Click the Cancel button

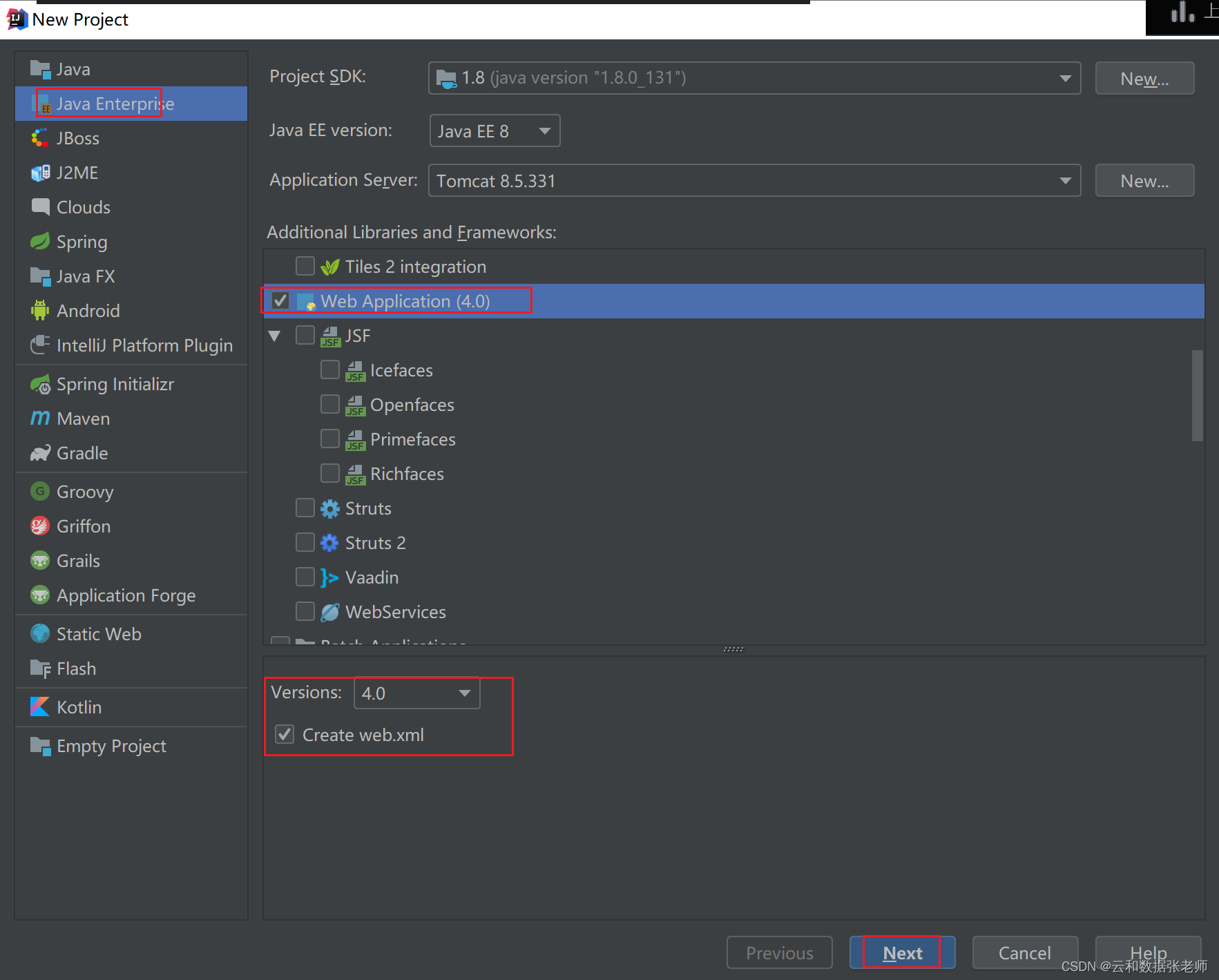click(1025, 952)
